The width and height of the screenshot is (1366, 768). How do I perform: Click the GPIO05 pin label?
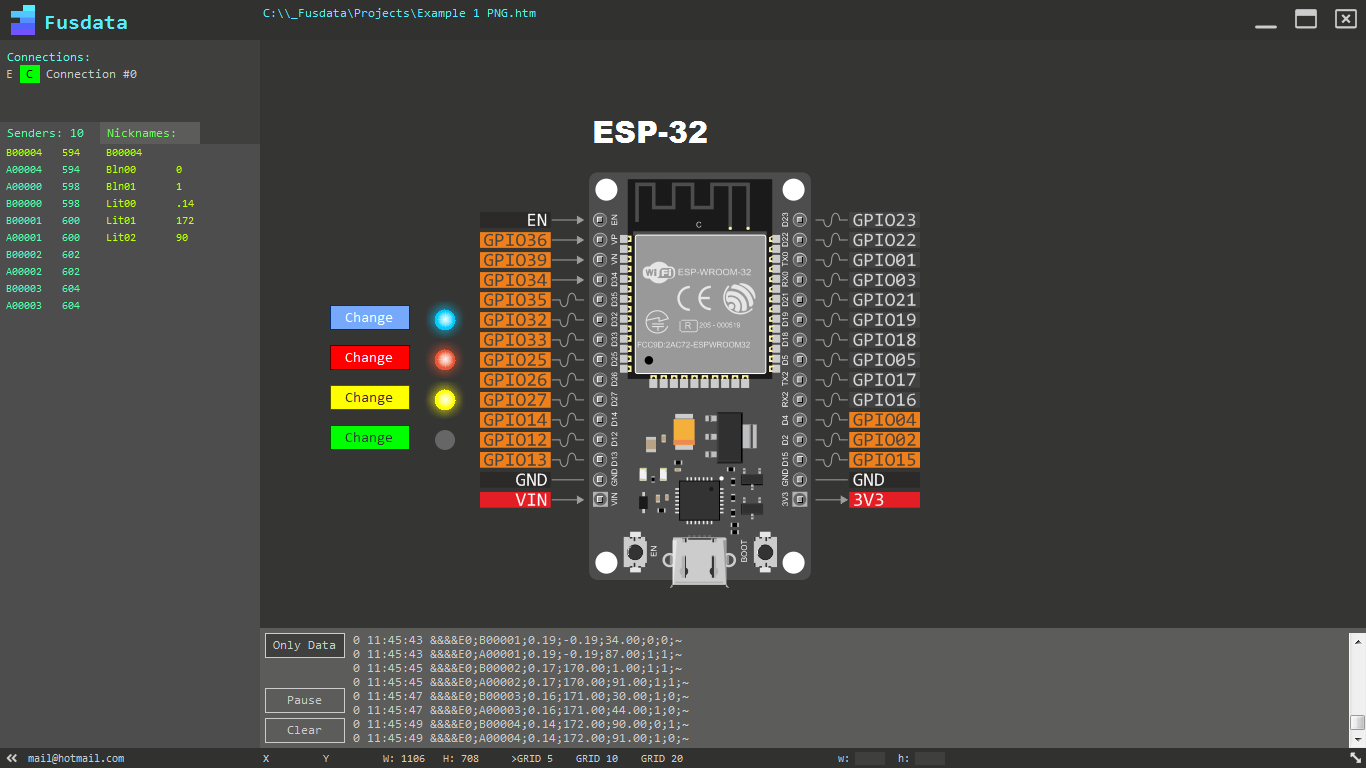coord(885,360)
